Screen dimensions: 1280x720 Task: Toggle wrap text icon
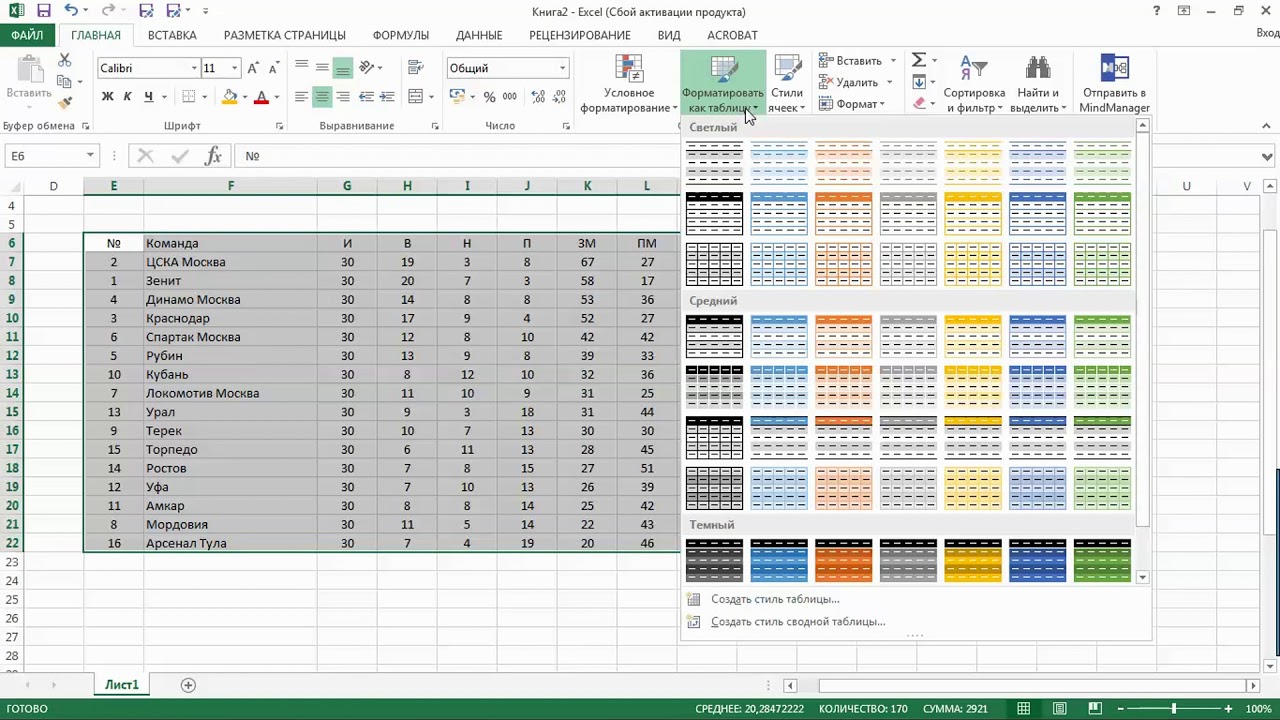pos(415,68)
